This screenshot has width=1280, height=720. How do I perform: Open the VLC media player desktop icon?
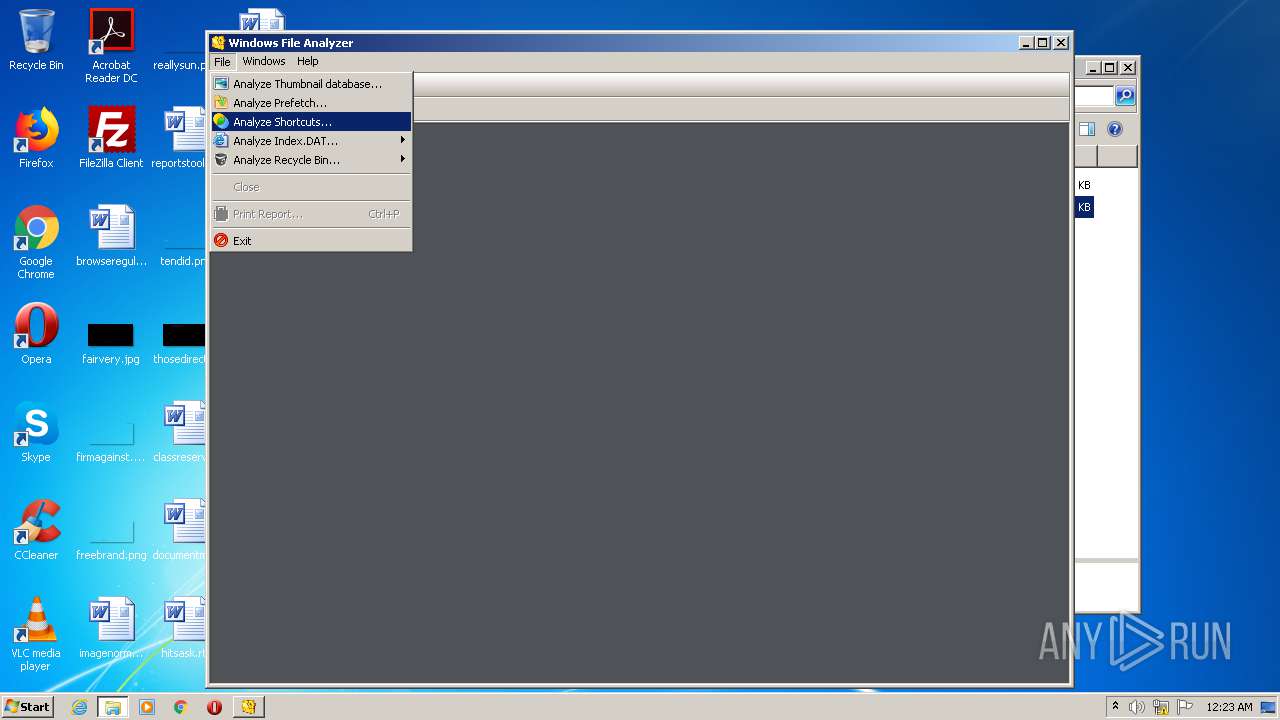click(x=36, y=634)
